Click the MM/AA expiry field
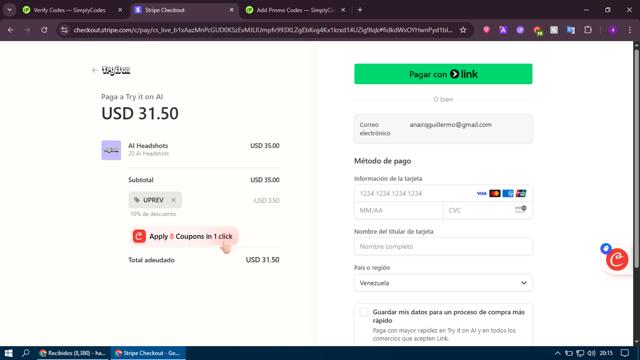This screenshot has height=360, width=640. [398, 210]
